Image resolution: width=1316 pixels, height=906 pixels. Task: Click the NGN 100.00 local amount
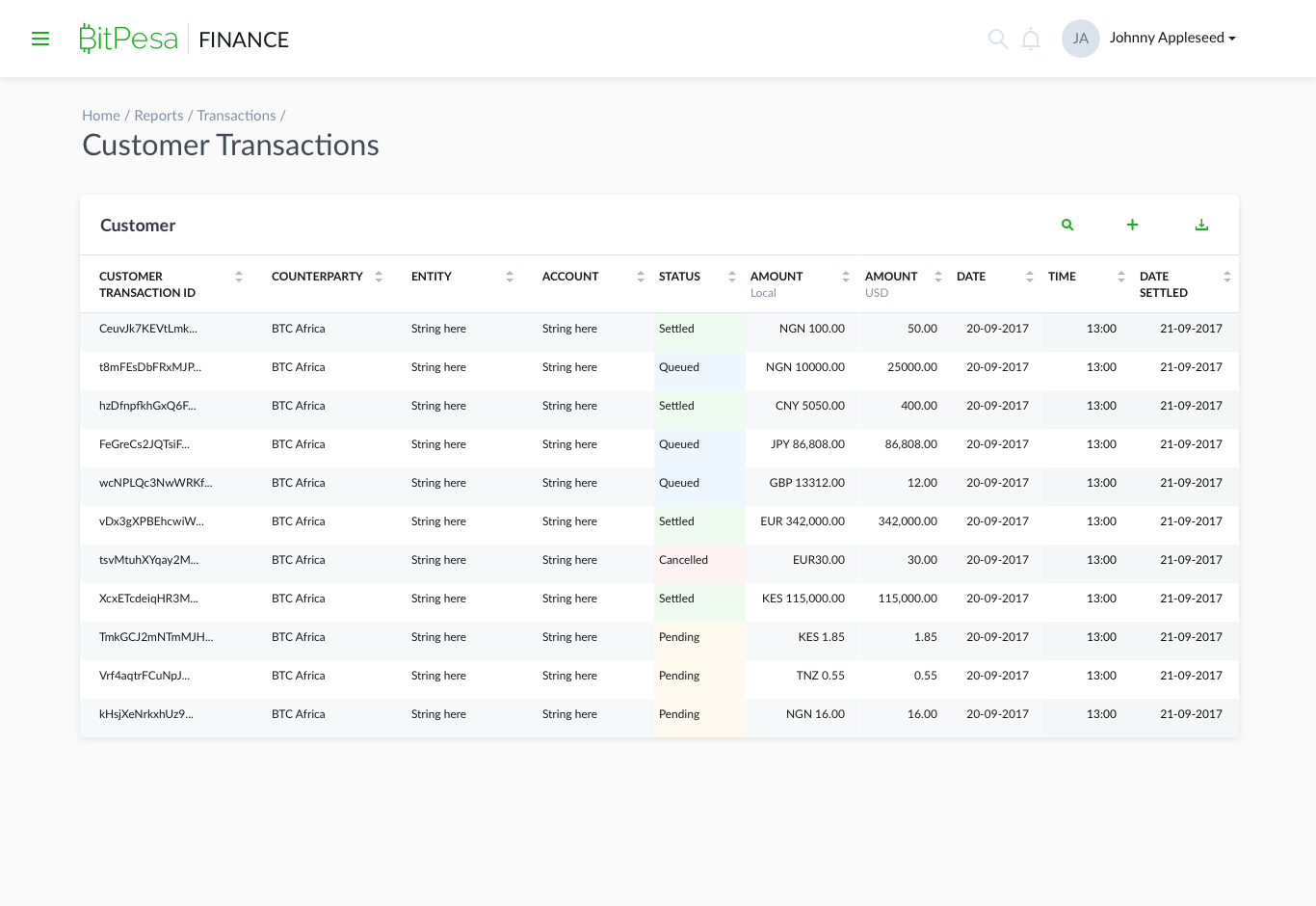click(812, 329)
